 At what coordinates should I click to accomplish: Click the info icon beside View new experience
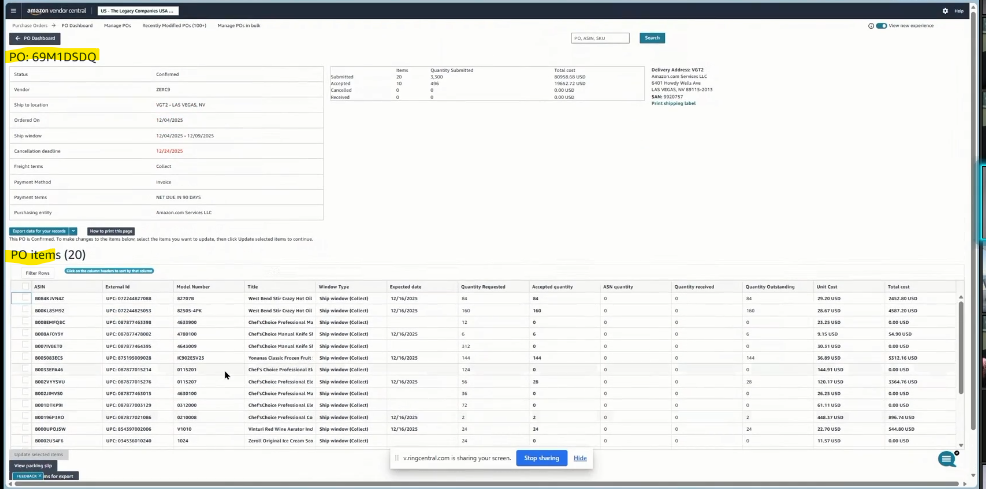[x=871, y=26]
